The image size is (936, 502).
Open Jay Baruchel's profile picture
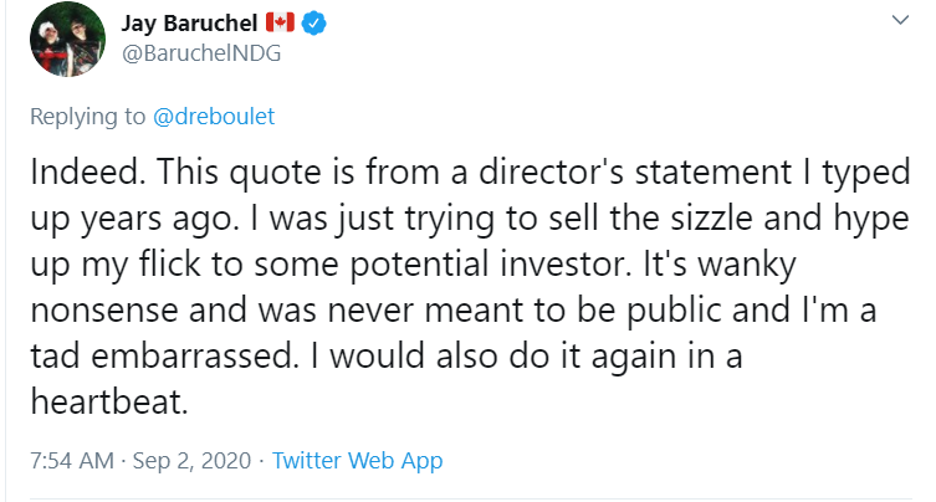(x=68, y=39)
